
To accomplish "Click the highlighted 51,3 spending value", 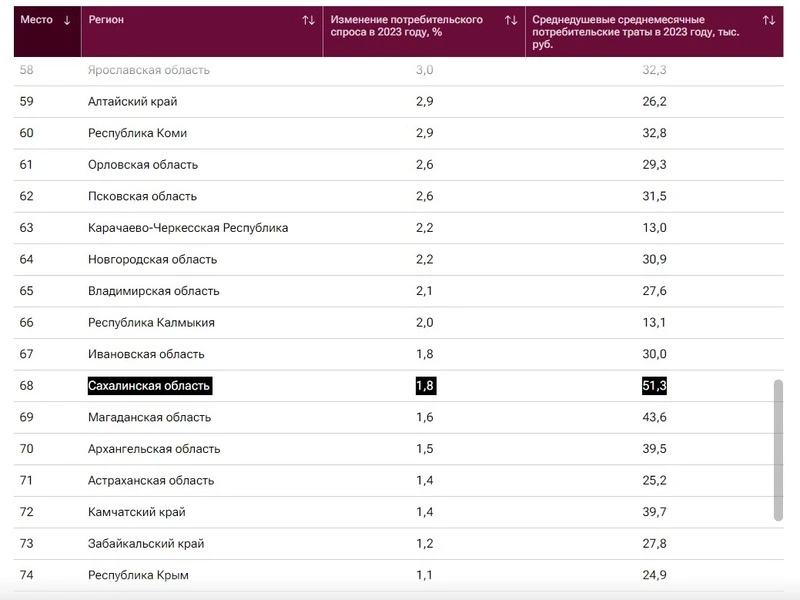I will (654, 386).
